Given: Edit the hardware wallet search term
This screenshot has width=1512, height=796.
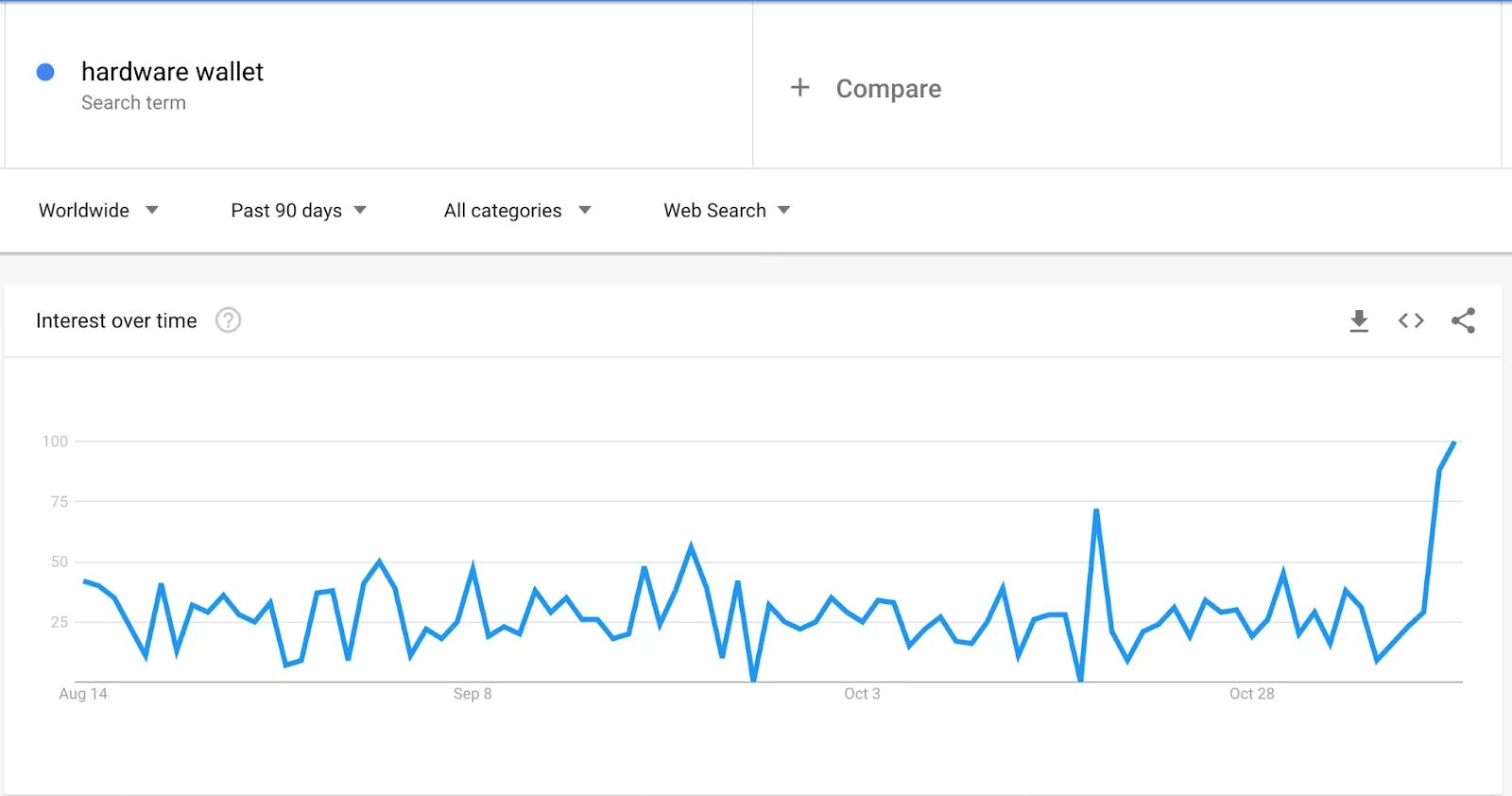Looking at the screenshot, I should tap(172, 72).
